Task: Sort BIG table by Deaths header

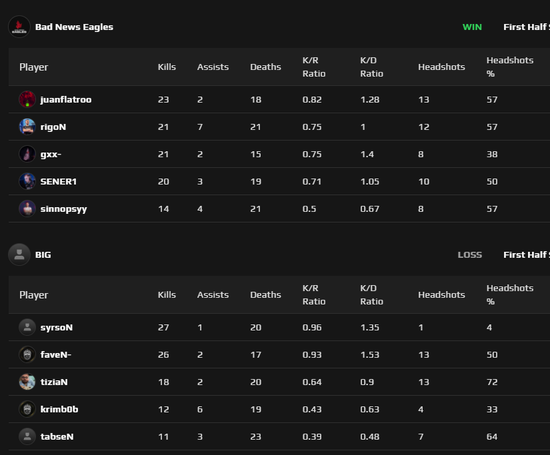Action: click(266, 295)
